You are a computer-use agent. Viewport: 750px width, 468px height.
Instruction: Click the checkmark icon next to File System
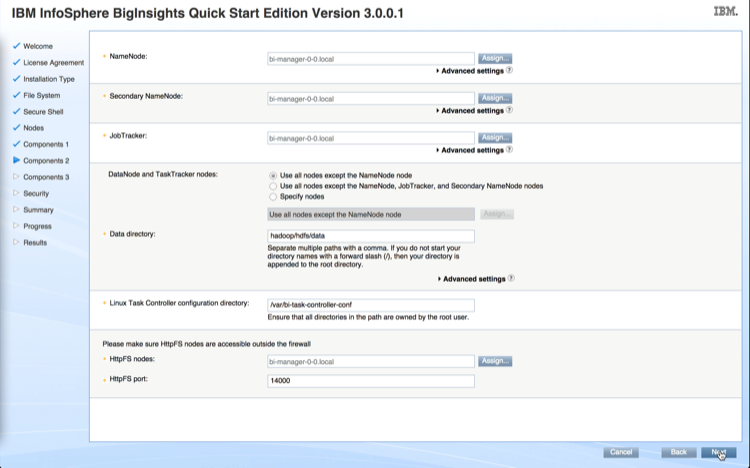pos(17,95)
